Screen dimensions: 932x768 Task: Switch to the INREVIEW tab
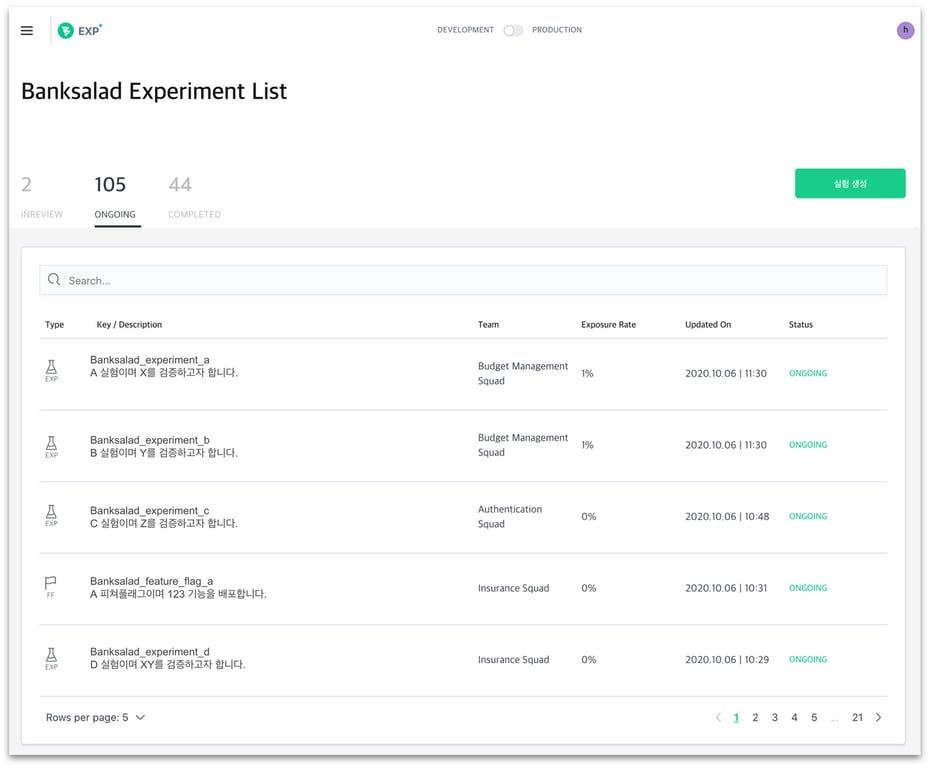point(42,197)
